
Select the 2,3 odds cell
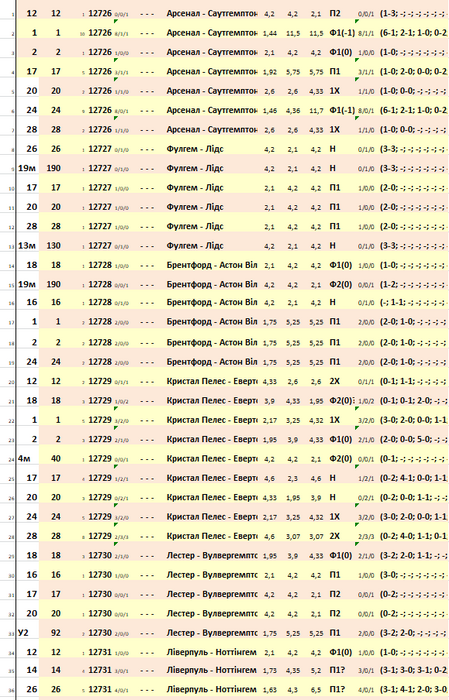[x=293, y=478]
